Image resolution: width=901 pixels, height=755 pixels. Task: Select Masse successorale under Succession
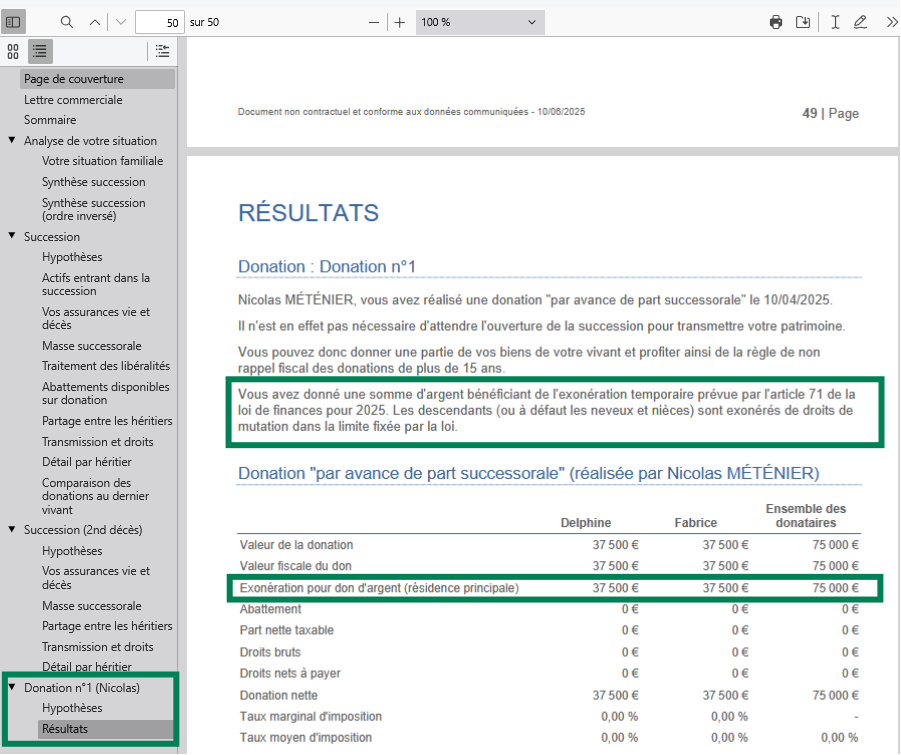pos(92,346)
